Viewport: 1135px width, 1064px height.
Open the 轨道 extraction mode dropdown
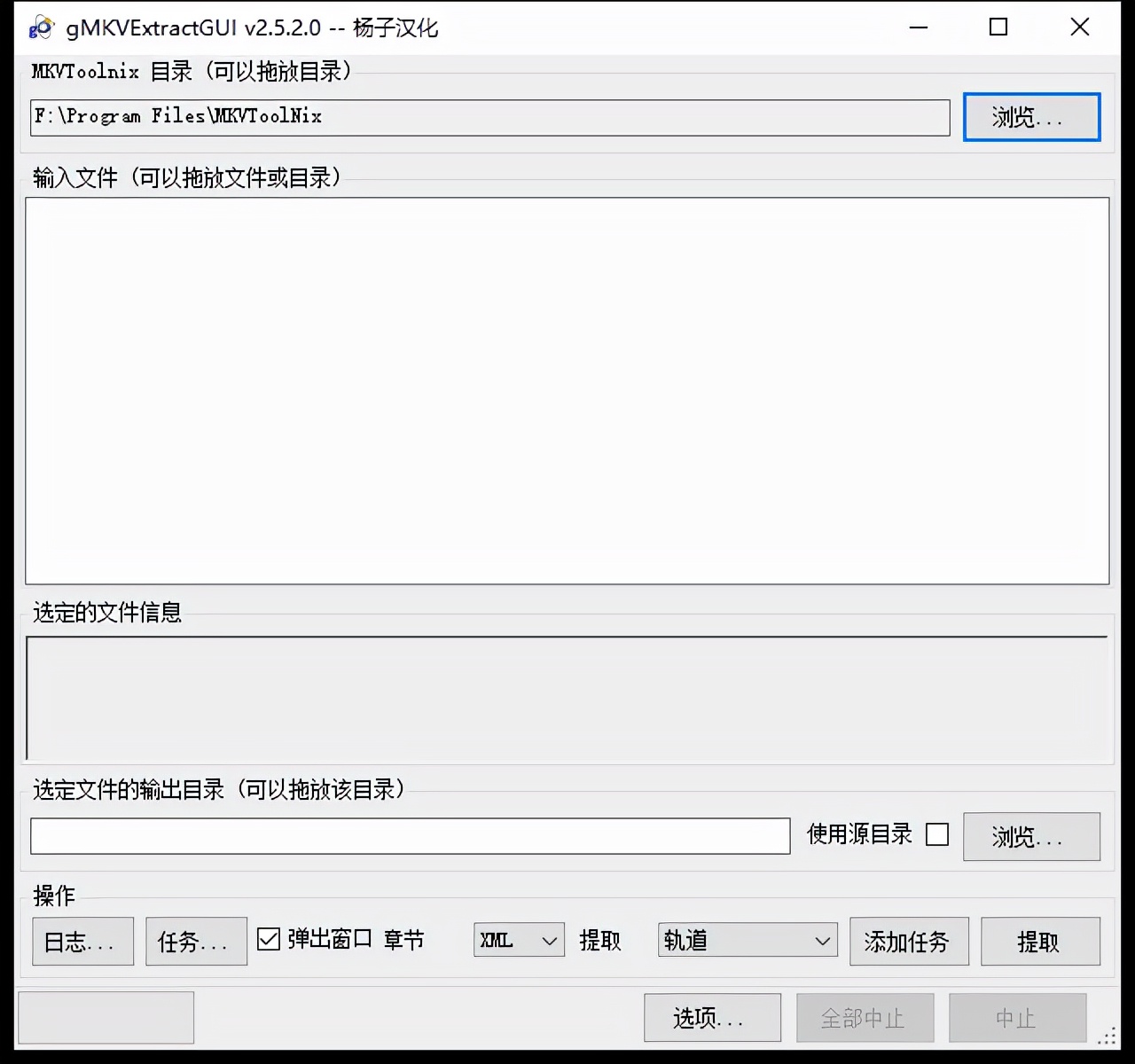[748, 940]
